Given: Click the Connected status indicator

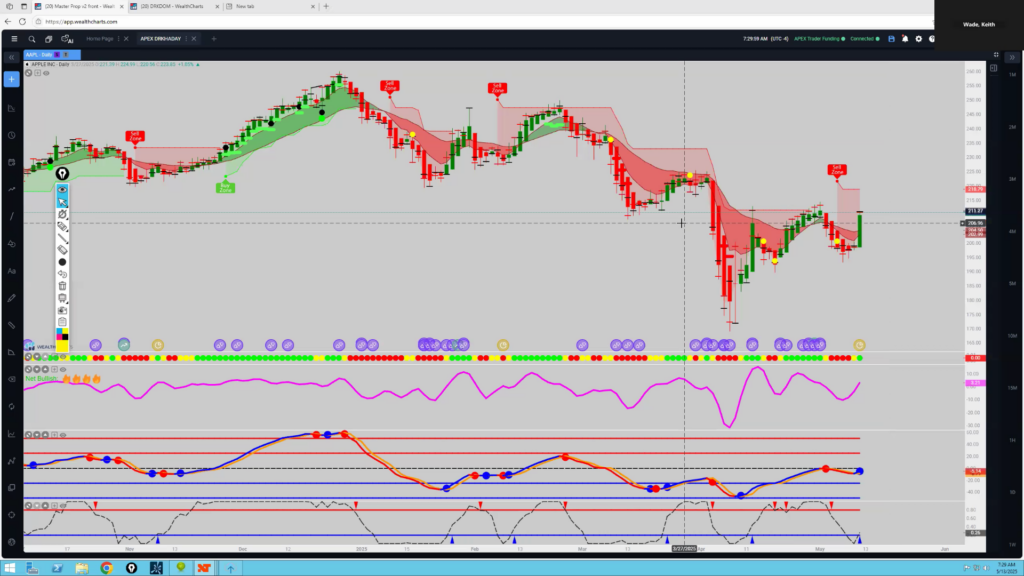Looking at the screenshot, I should tap(864, 39).
